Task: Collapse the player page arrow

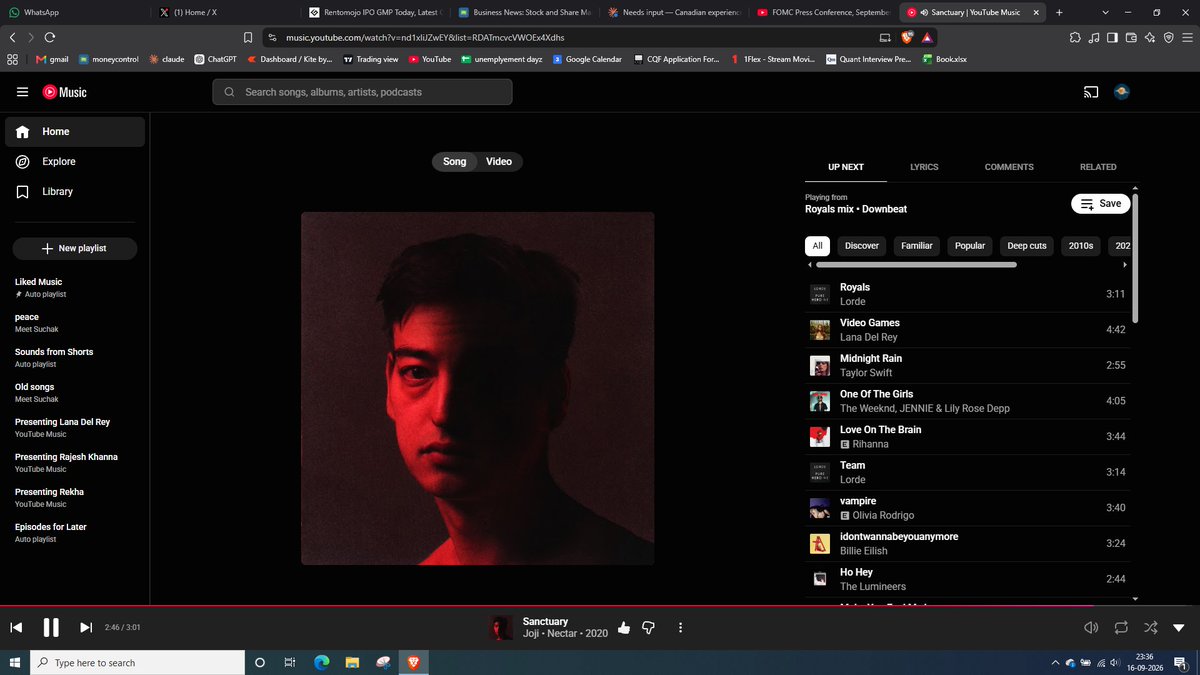Action: pos(1179,628)
